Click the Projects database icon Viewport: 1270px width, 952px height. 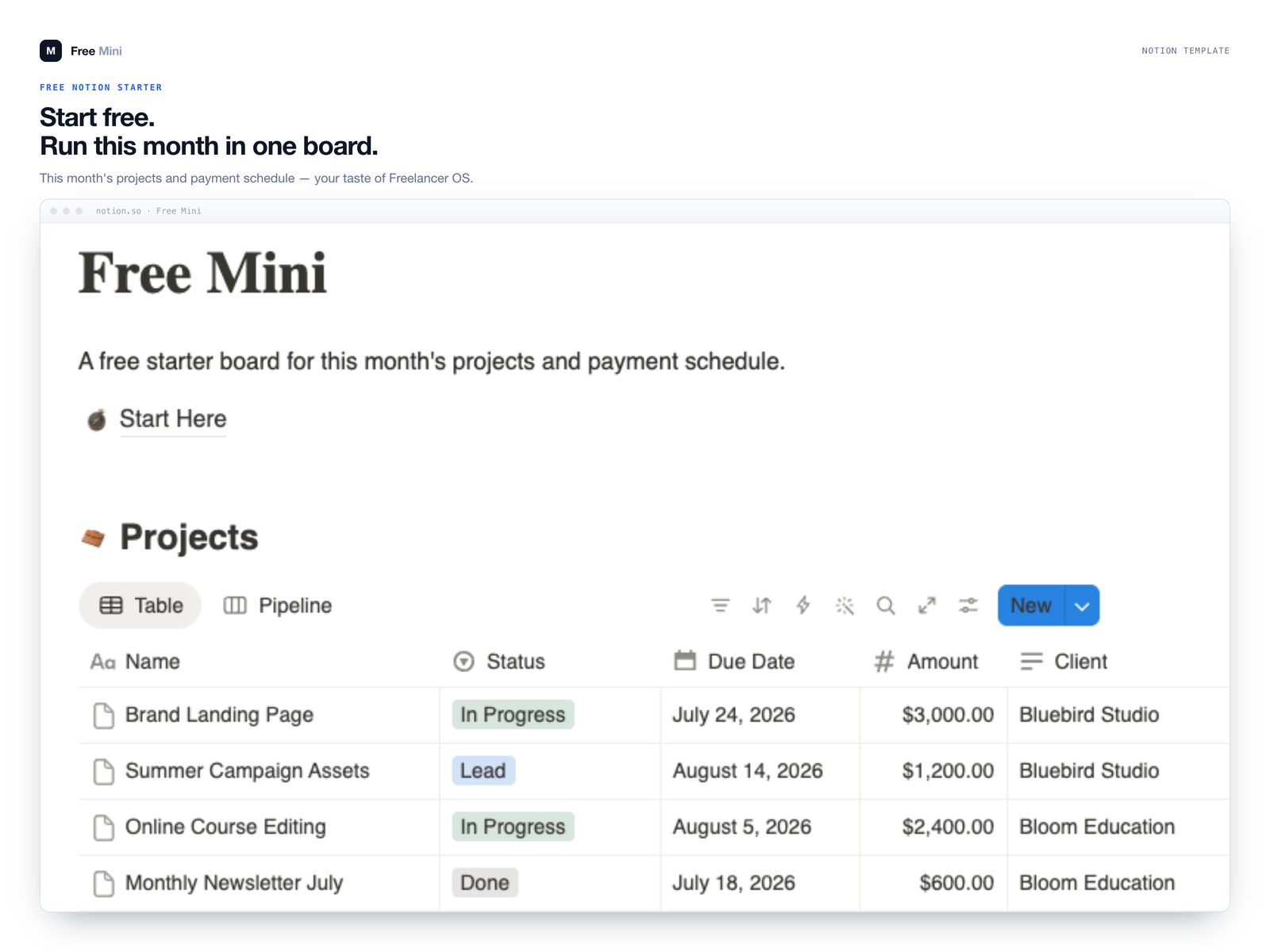tap(94, 538)
